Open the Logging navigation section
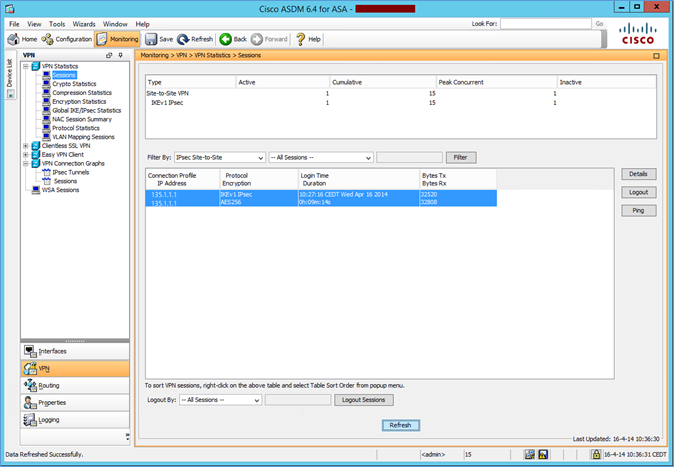The width and height of the screenshot is (674, 467). coord(75,420)
